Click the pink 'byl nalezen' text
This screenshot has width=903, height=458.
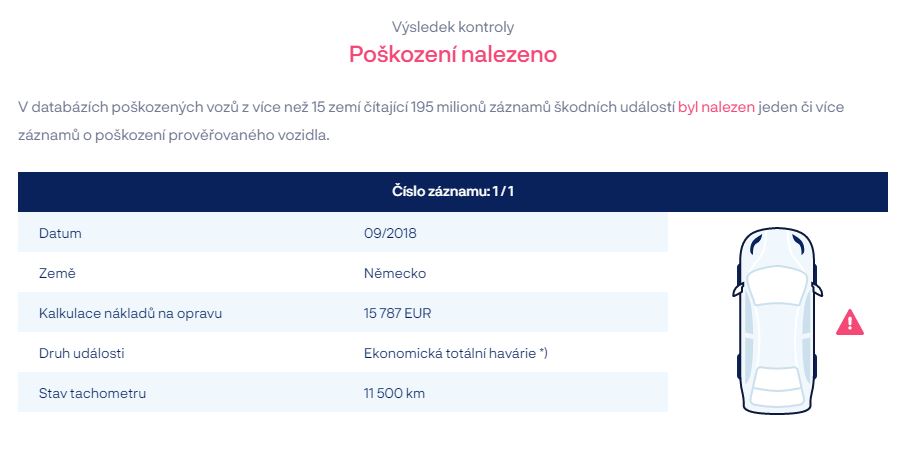[x=716, y=107]
